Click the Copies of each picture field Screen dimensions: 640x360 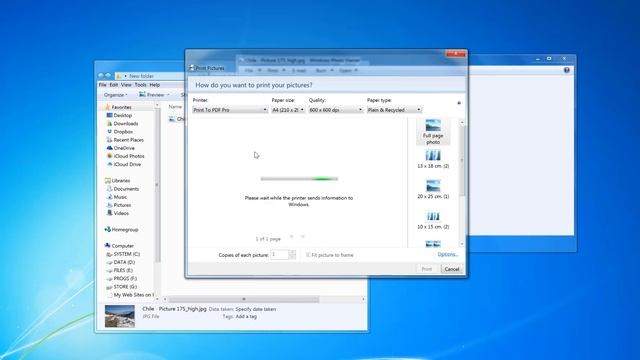point(280,255)
